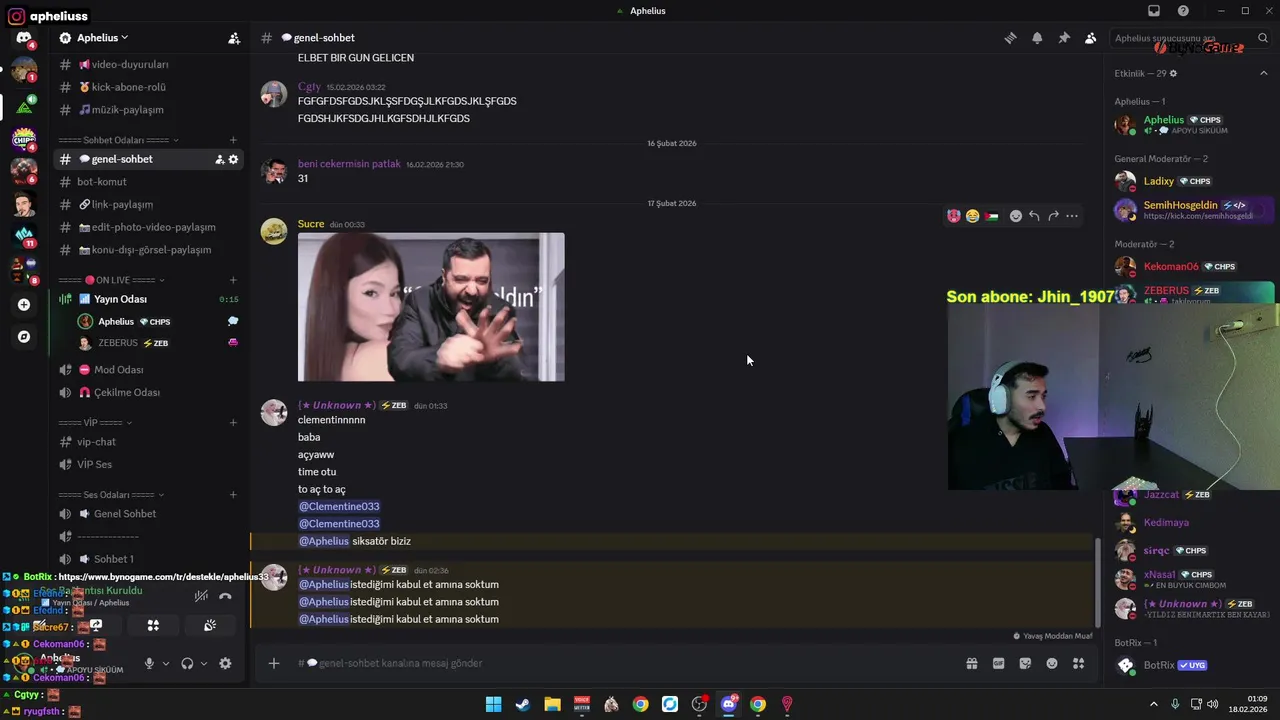Open microphone input options arrow
This screenshot has width=1280, height=720.
click(x=165, y=663)
